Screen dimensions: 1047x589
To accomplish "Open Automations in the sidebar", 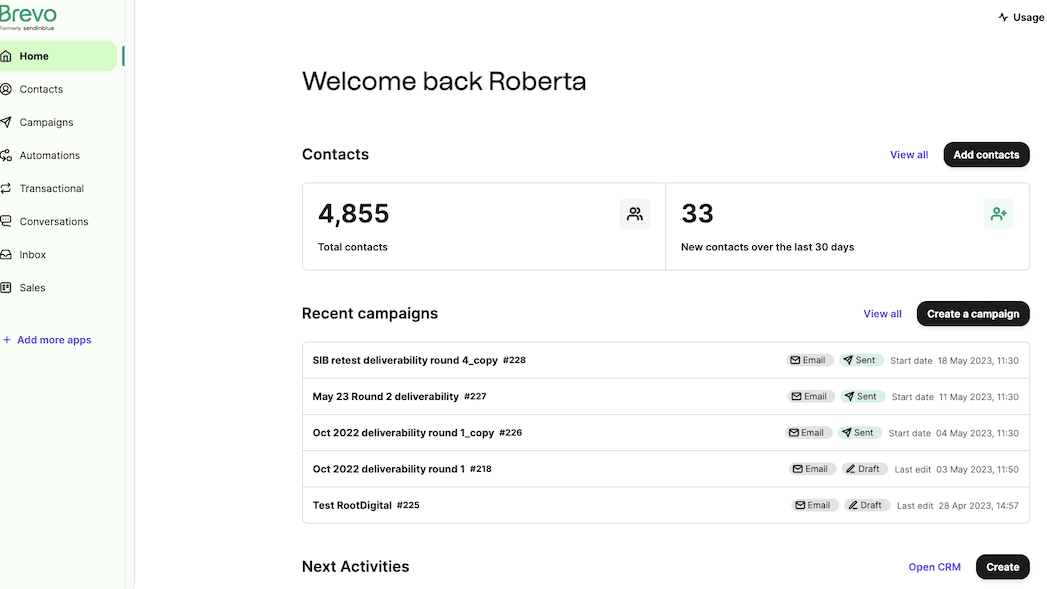I will 49,155.
